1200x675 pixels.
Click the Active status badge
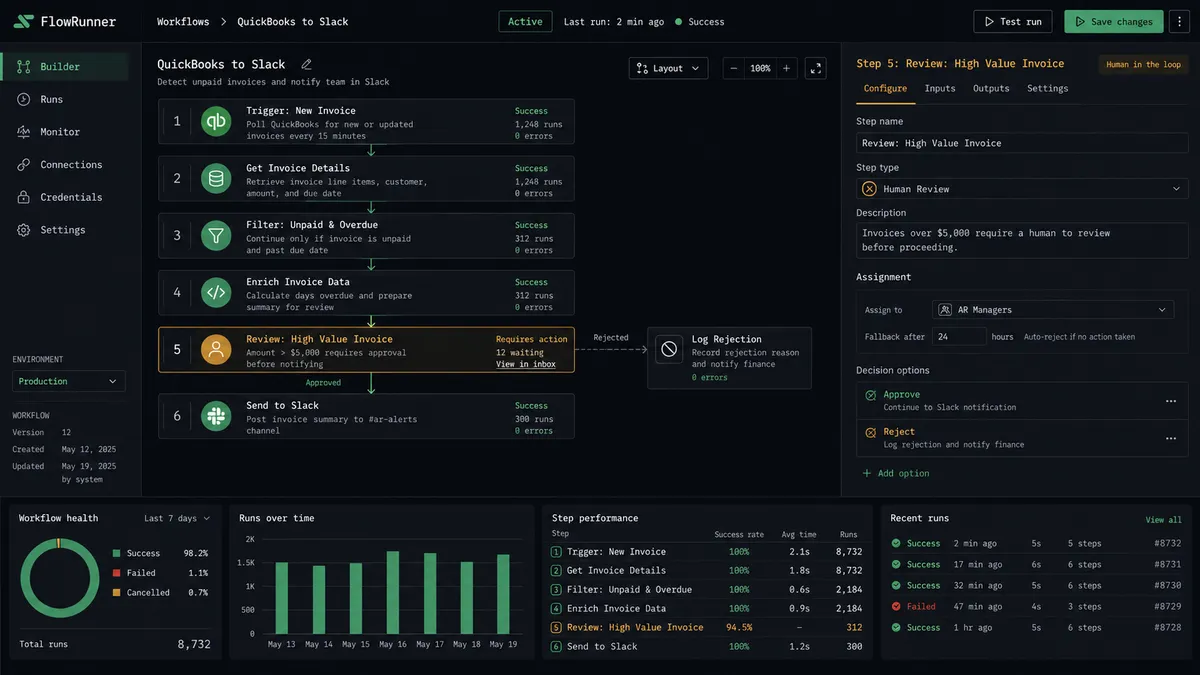click(x=525, y=21)
